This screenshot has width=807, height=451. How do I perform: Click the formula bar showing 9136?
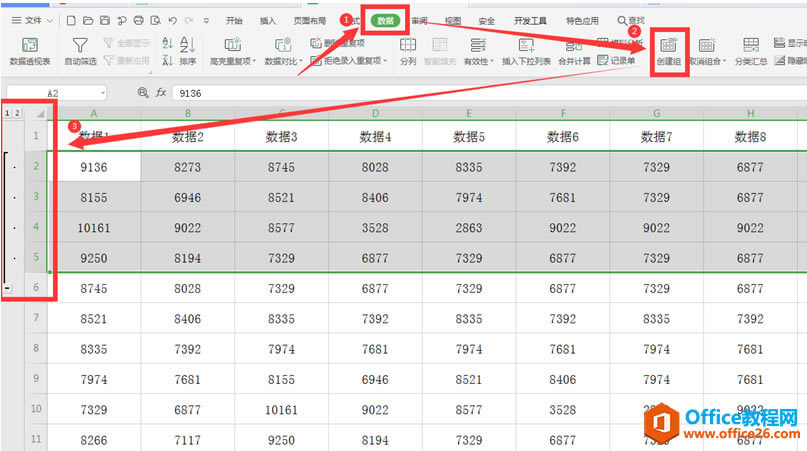point(489,93)
